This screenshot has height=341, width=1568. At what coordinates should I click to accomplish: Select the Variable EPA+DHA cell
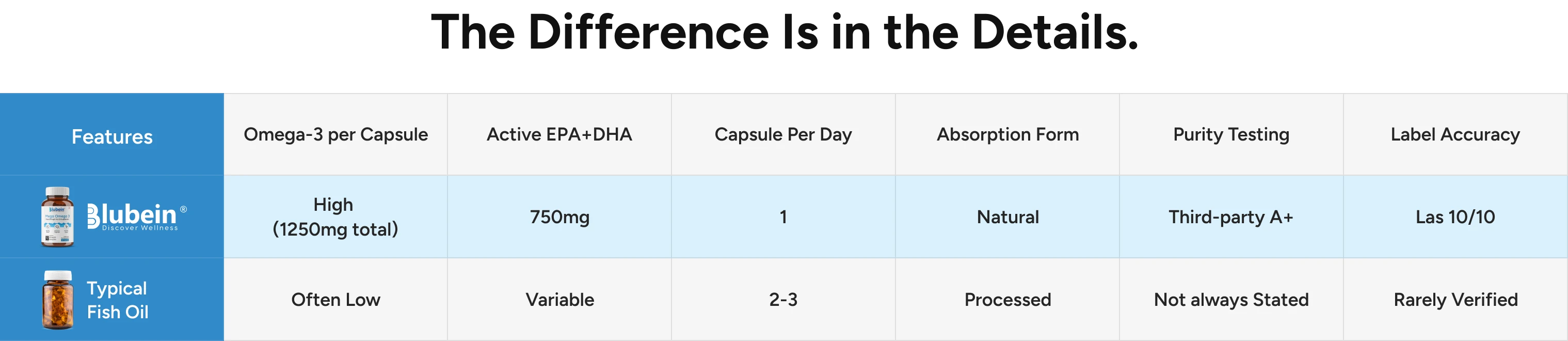point(559,300)
